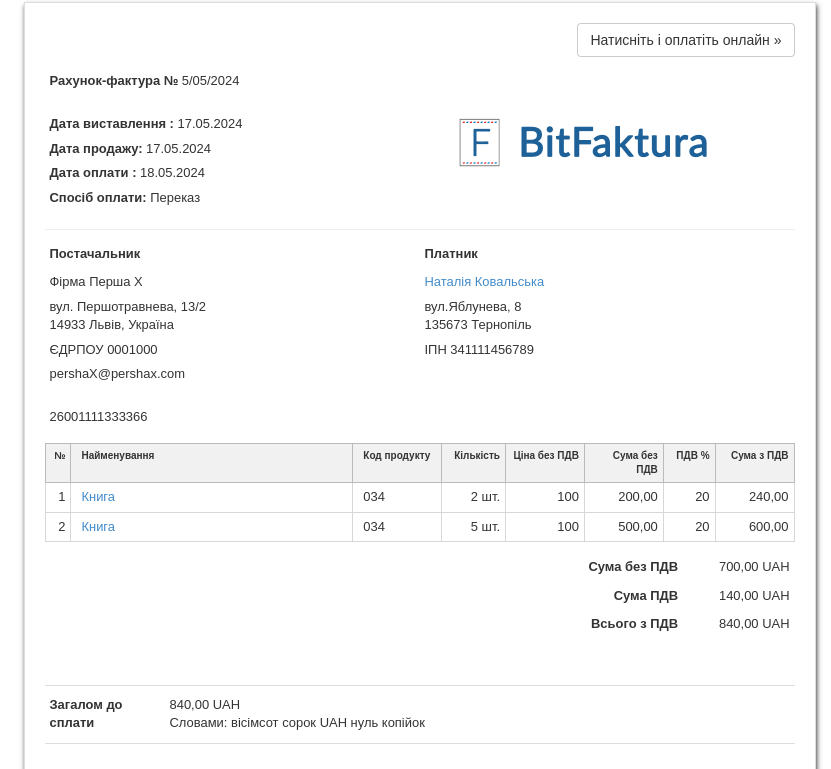The width and height of the screenshot is (831, 769).
Task: Click the BitFaktura F logo icon
Action: coord(479,143)
